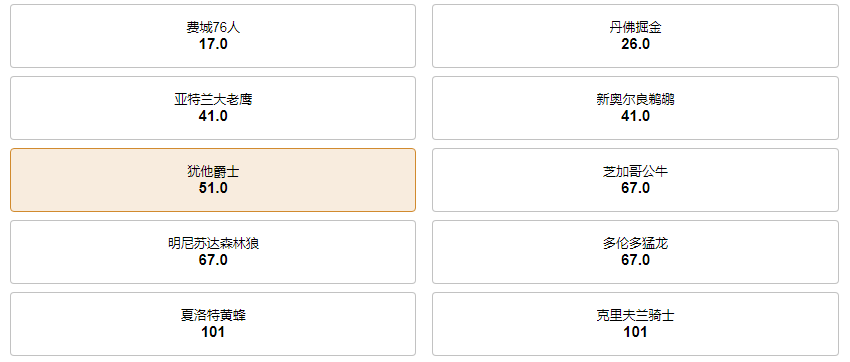Choose 丹佛掘金 at odds 26.0
This screenshot has width=850, height=362.
tap(635, 36)
